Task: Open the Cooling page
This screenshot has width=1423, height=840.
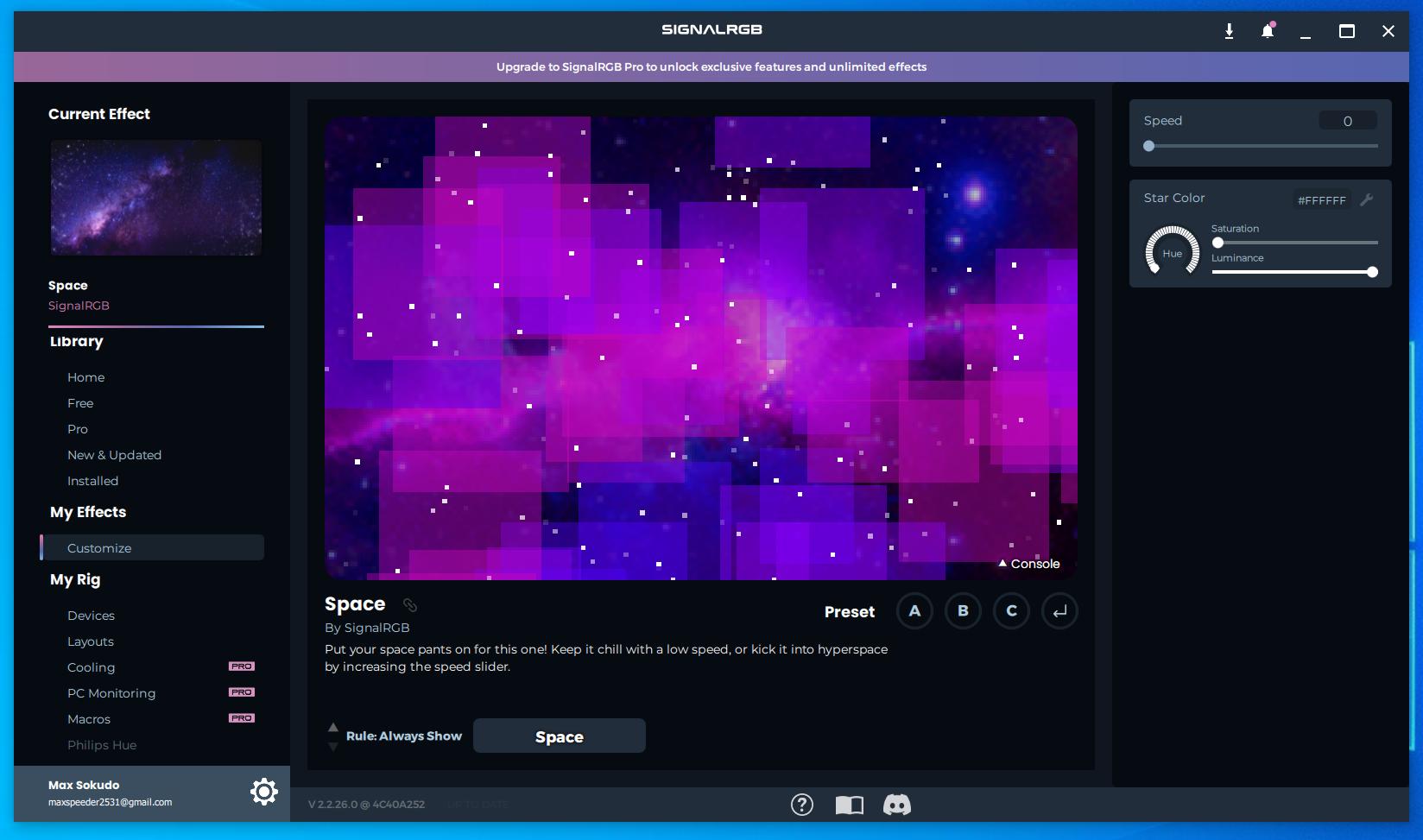Action: coord(91,667)
